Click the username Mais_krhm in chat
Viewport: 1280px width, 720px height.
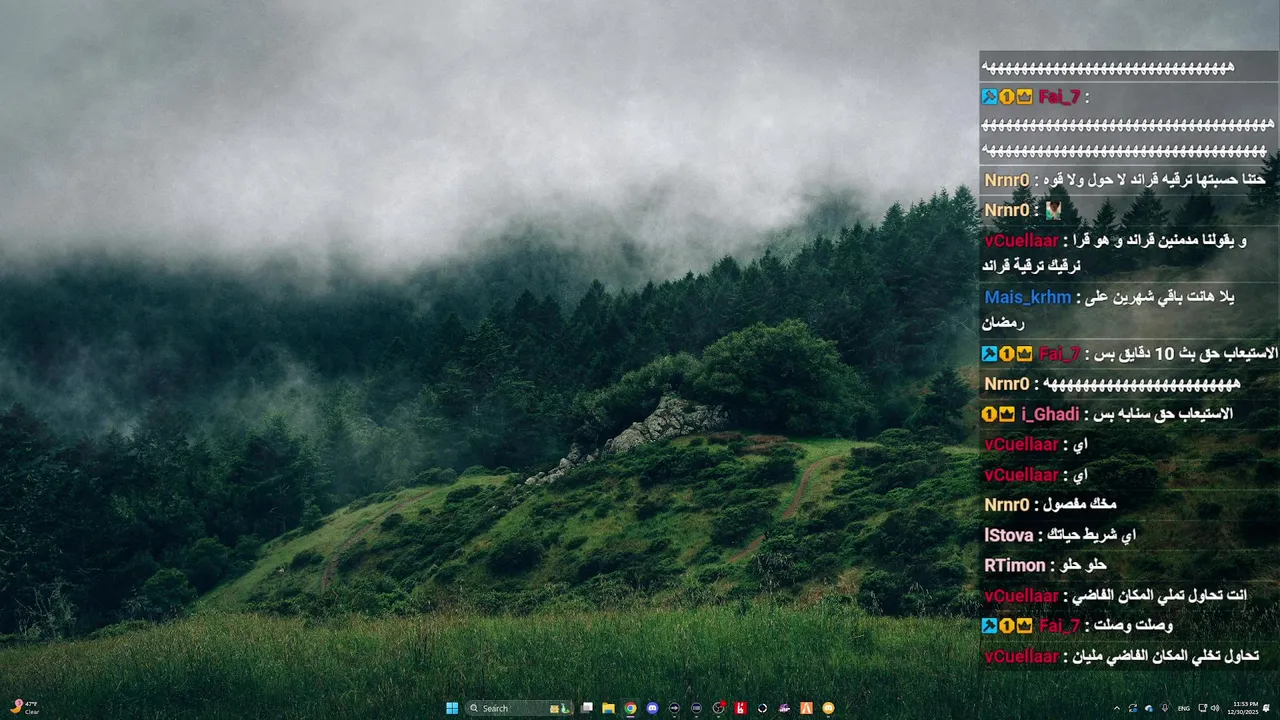tap(1028, 297)
